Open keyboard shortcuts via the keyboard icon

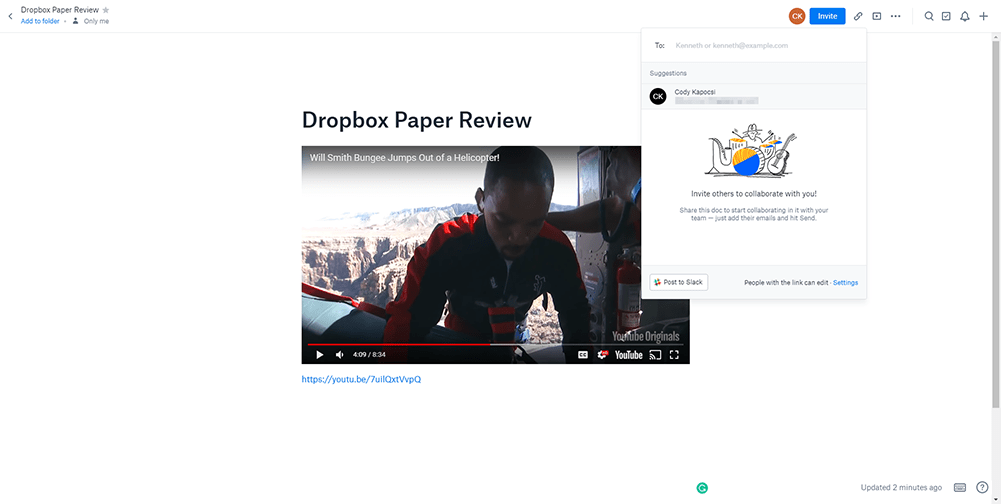click(x=960, y=487)
